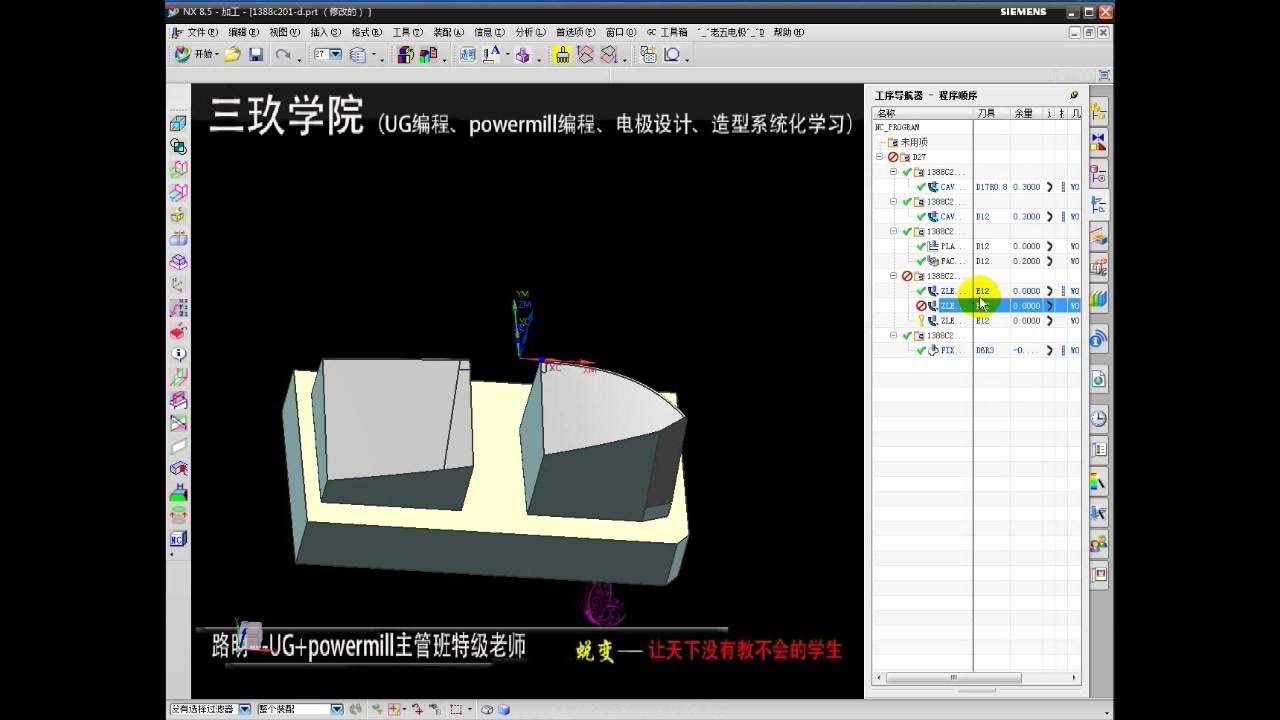Select the NC tool icon in left sidebar
This screenshot has height=720, width=1280.
[177, 539]
